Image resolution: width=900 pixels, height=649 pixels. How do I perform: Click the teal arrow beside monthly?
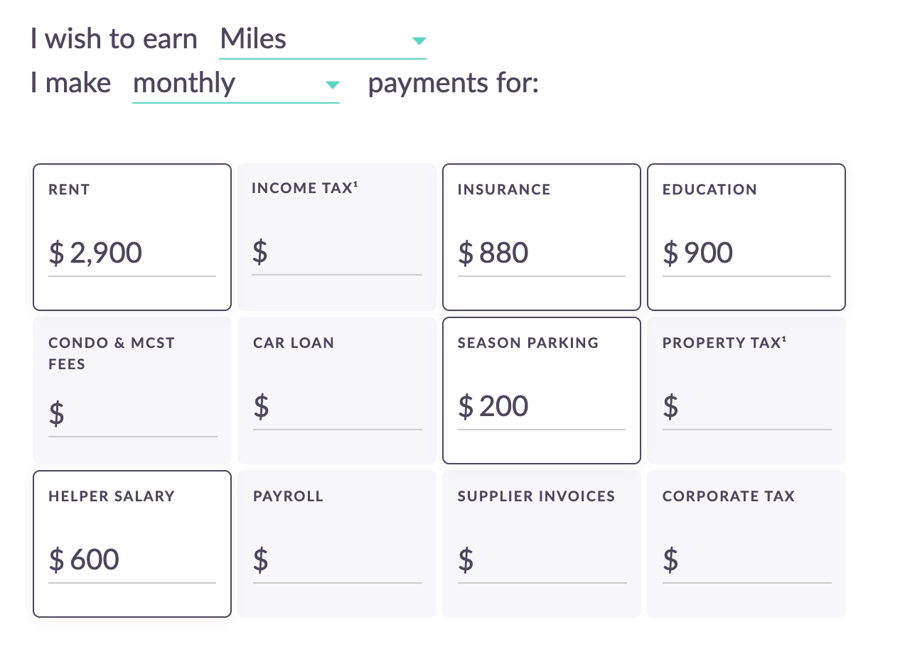point(333,85)
